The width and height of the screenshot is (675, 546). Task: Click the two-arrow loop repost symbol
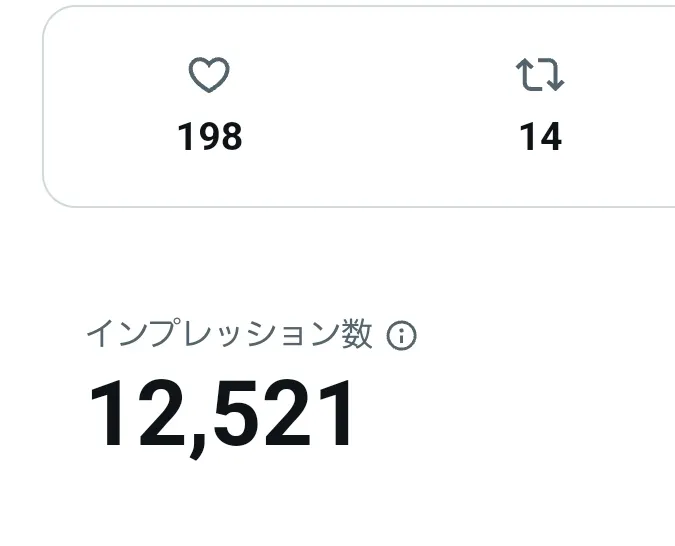[x=540, y=74]
